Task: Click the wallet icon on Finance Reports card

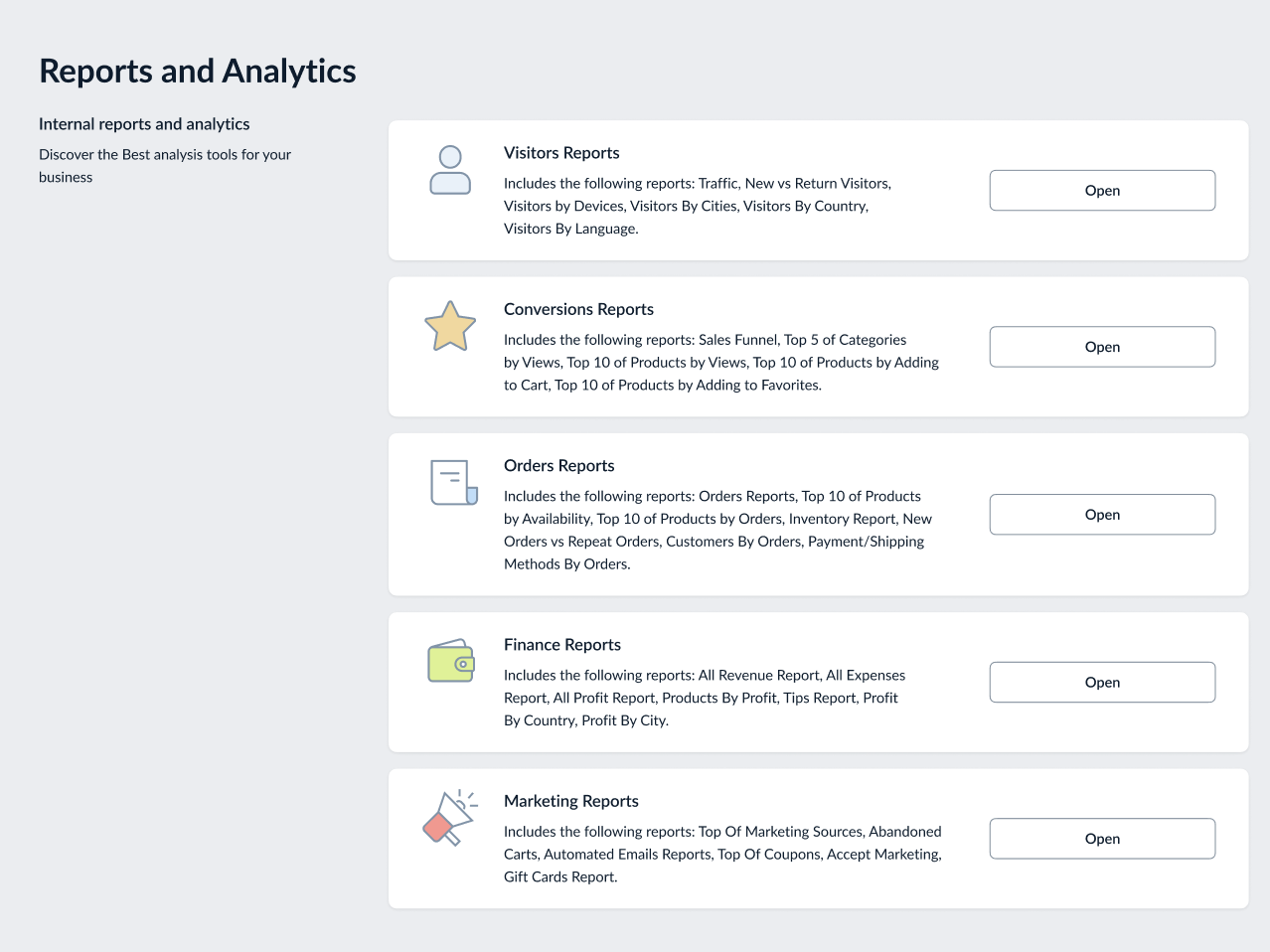Action: (x=450, y=660)
